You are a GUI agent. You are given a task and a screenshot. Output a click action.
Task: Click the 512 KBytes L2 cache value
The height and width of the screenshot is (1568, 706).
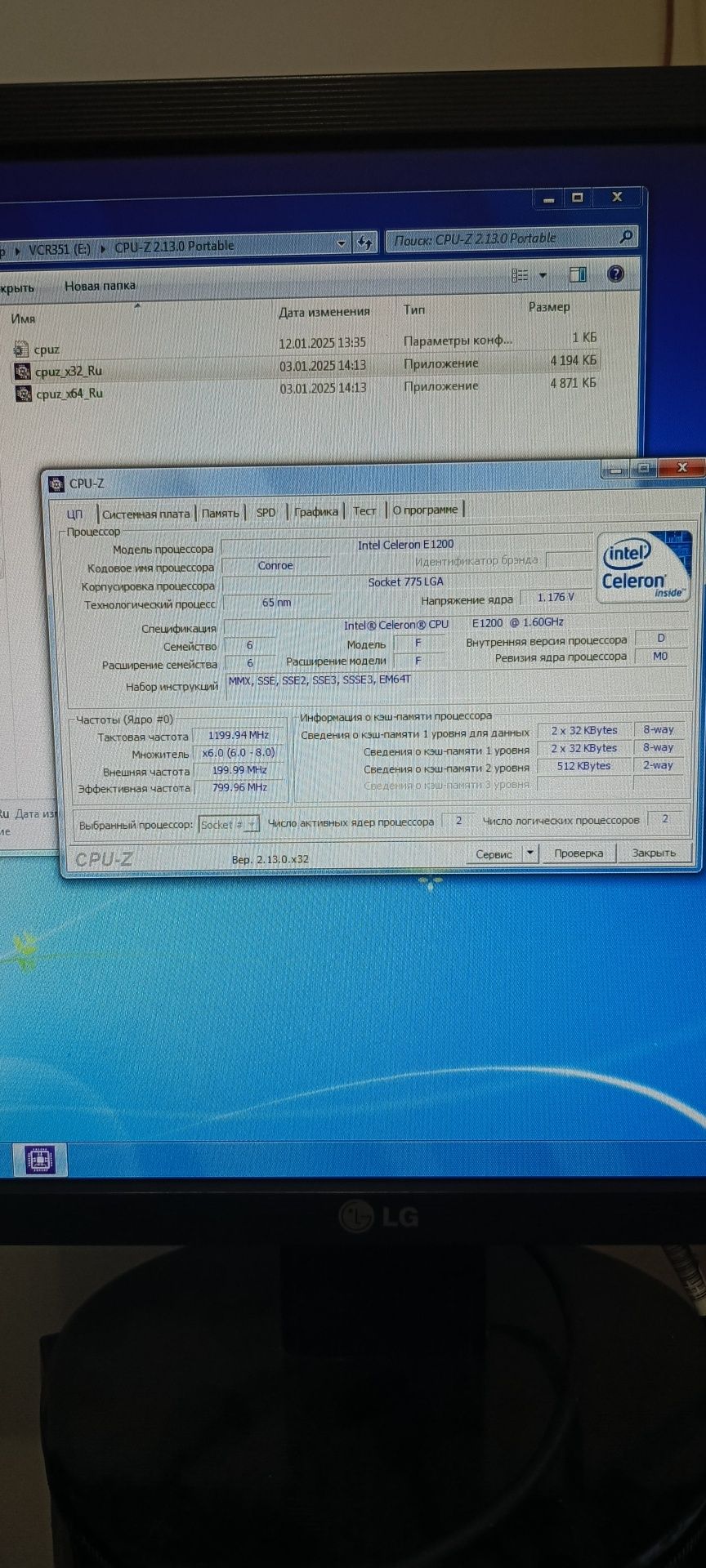click(583, 766)
